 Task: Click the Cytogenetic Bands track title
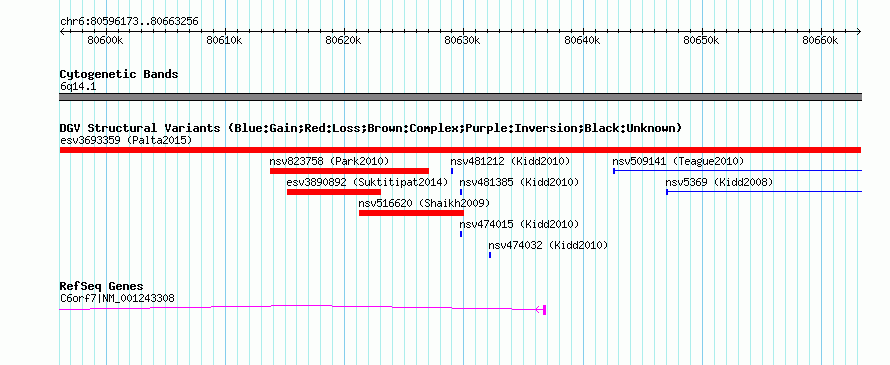[x=119, y=74]
